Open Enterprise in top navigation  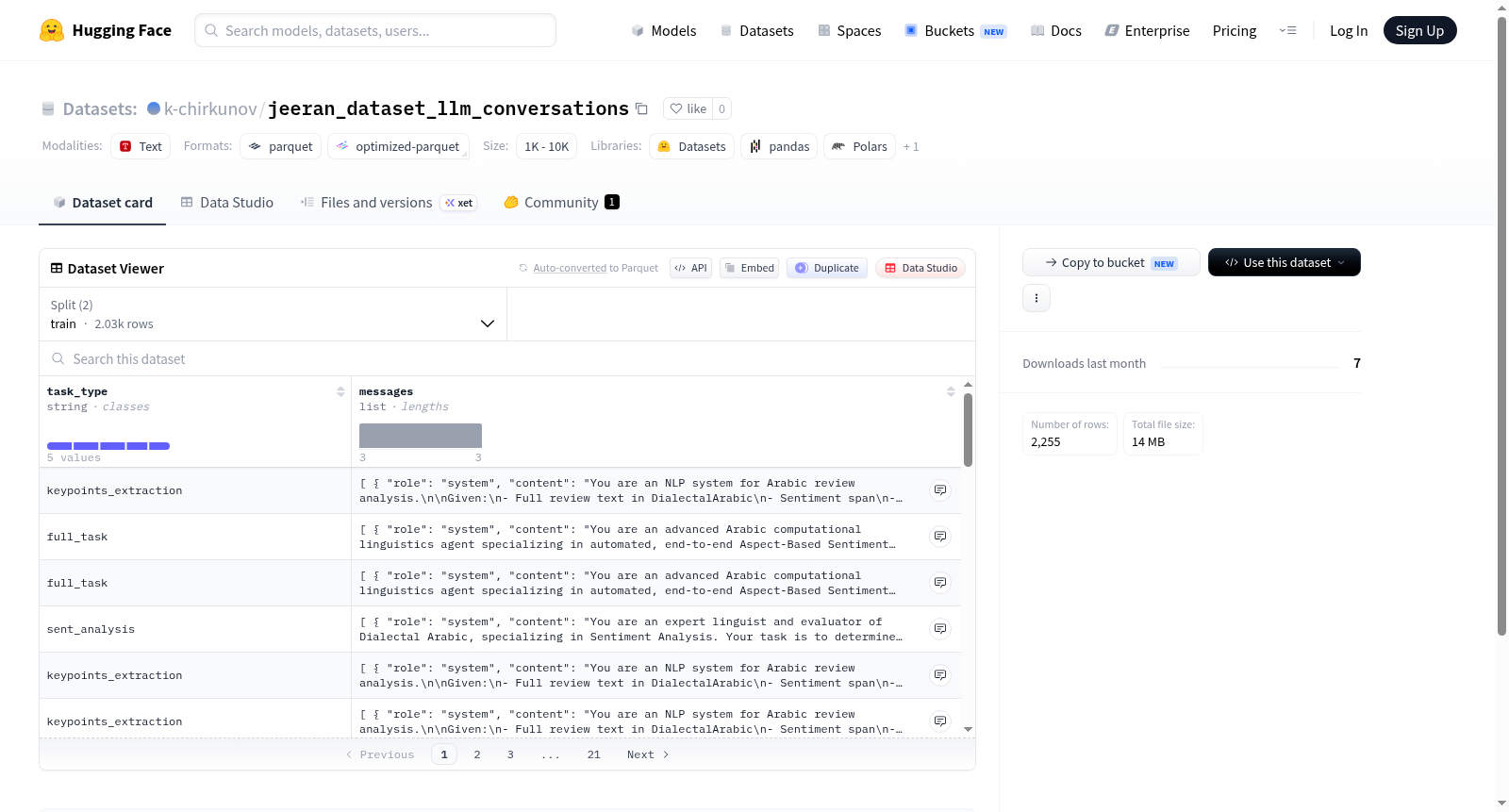(x=1147, y=30)
